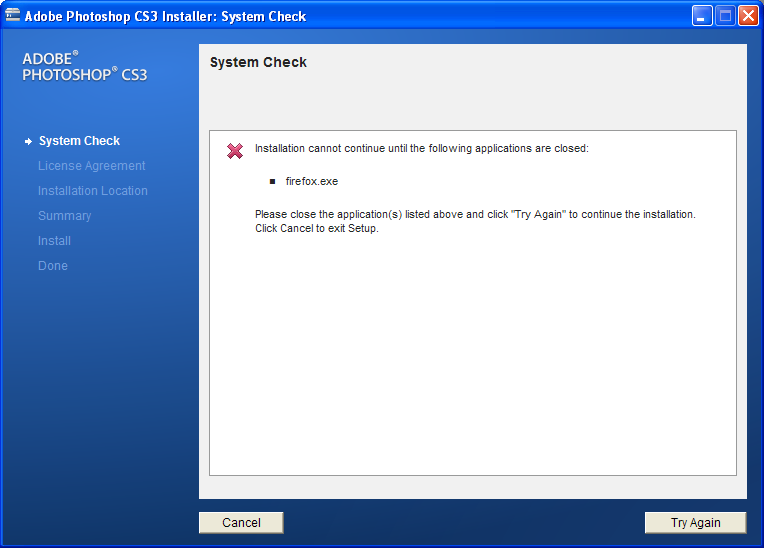Select the License Agreement step
Image resolution: width=764 pixels, height=548 pixels.
(x=92, y=166)
